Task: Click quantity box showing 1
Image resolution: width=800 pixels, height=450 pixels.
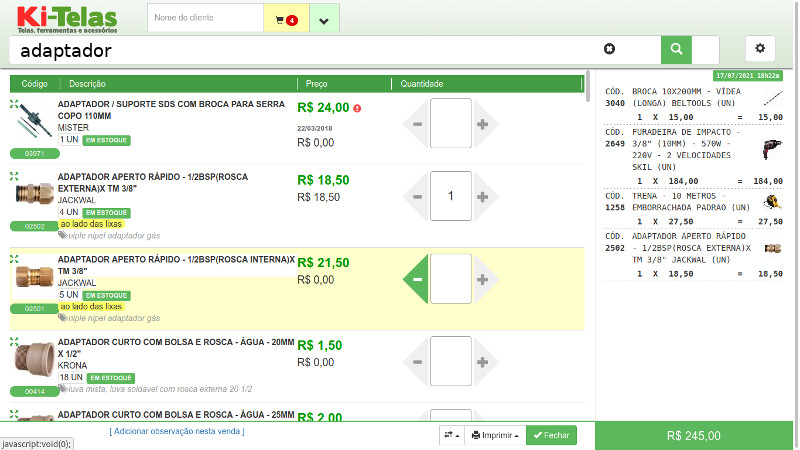Action: pos(451,196)
